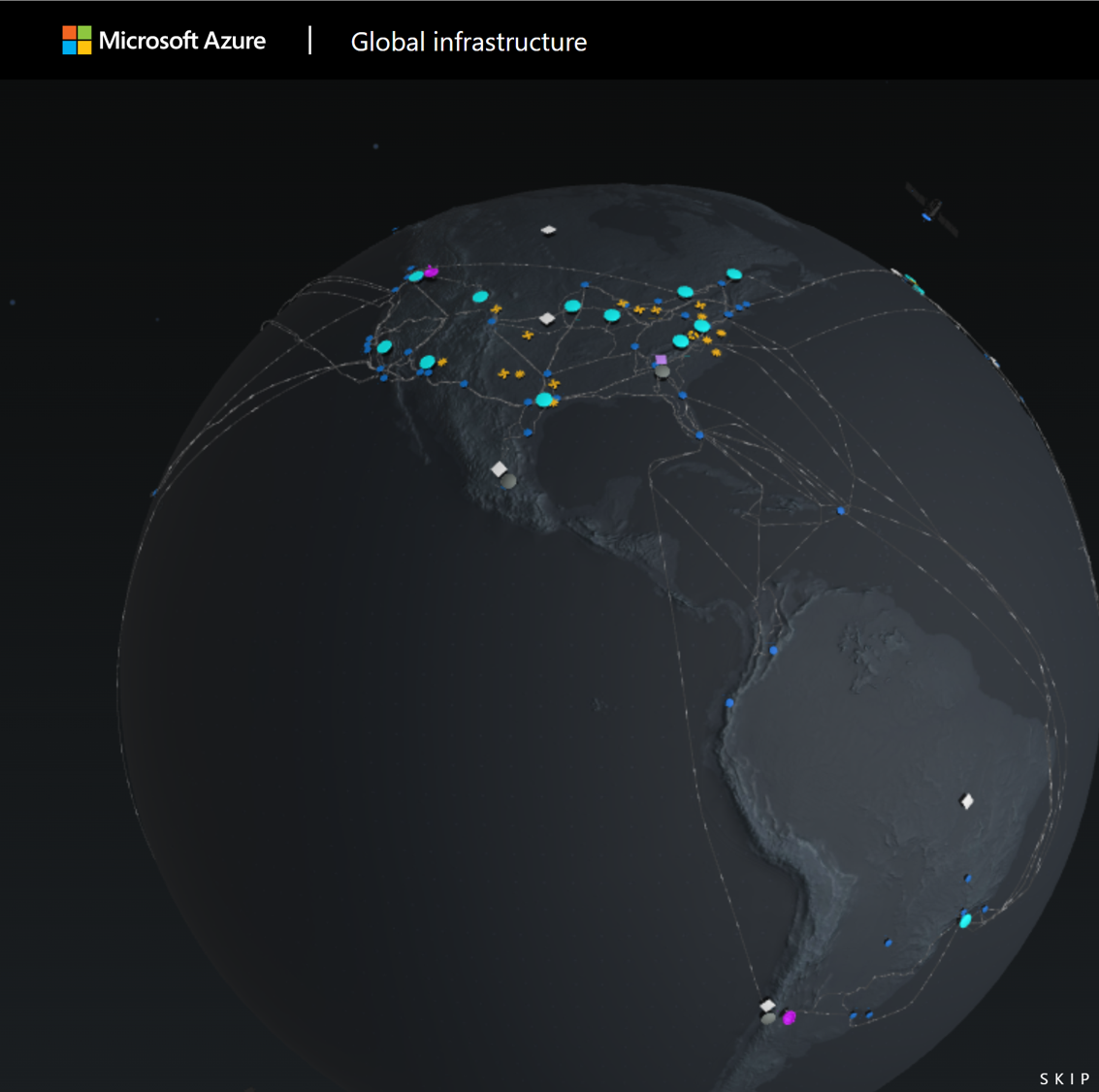Click the Microsoft Azure logo
The width and height of the screenshot is (1099, 1092).
coord(164,41)
